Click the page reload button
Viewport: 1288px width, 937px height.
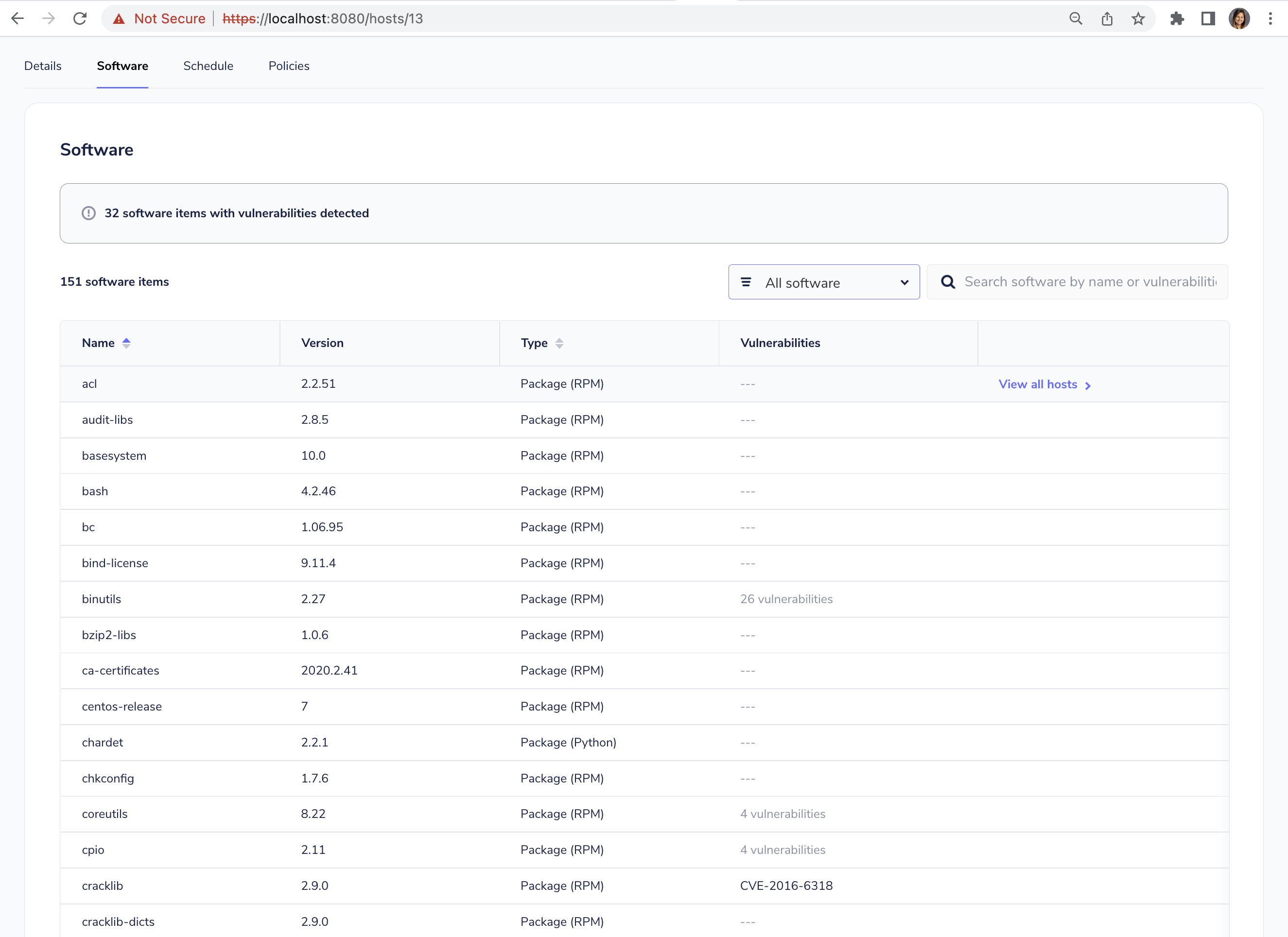pos(80,18)
